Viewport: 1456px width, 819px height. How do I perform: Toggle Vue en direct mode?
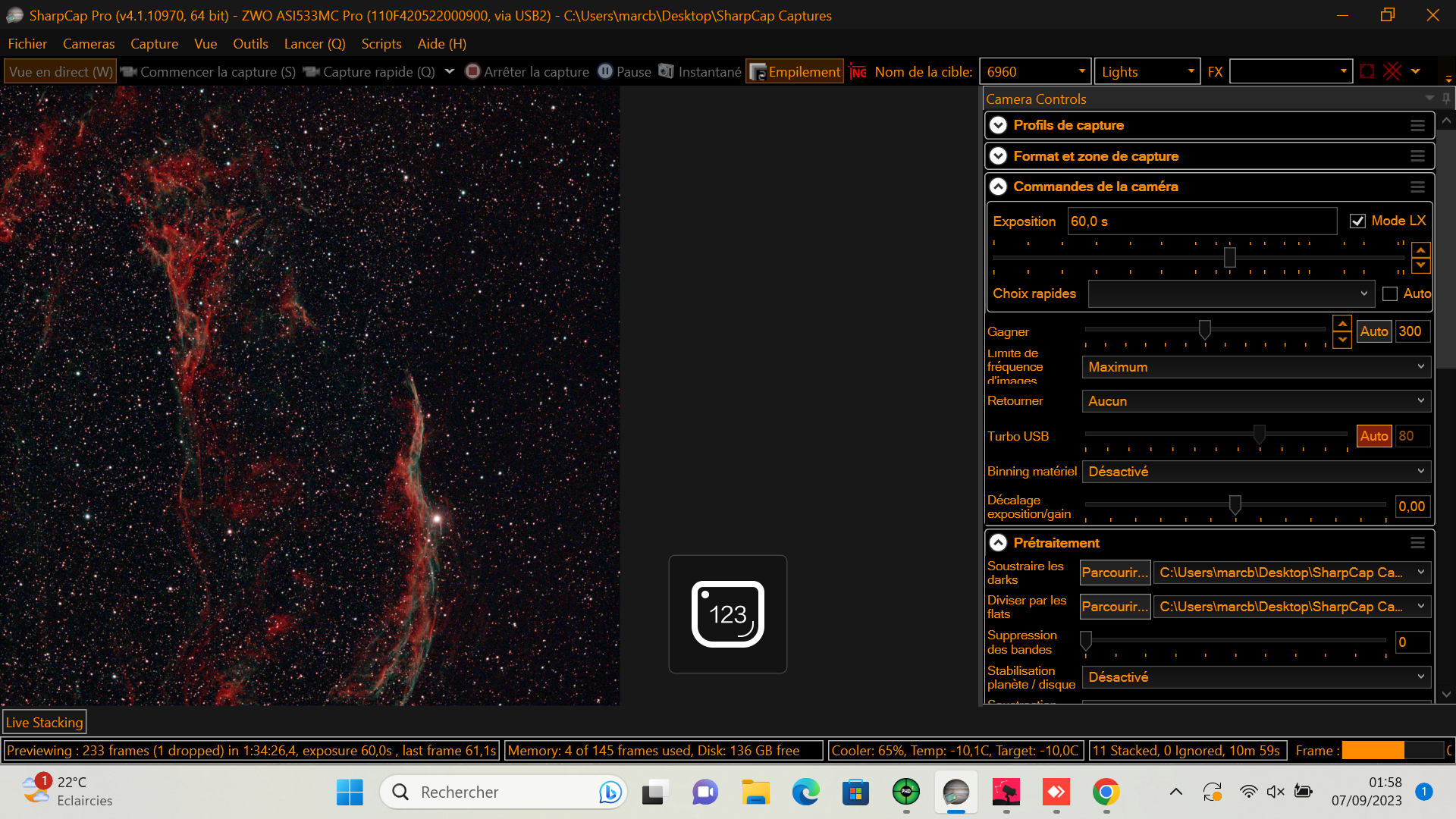[x=61, y=71]
